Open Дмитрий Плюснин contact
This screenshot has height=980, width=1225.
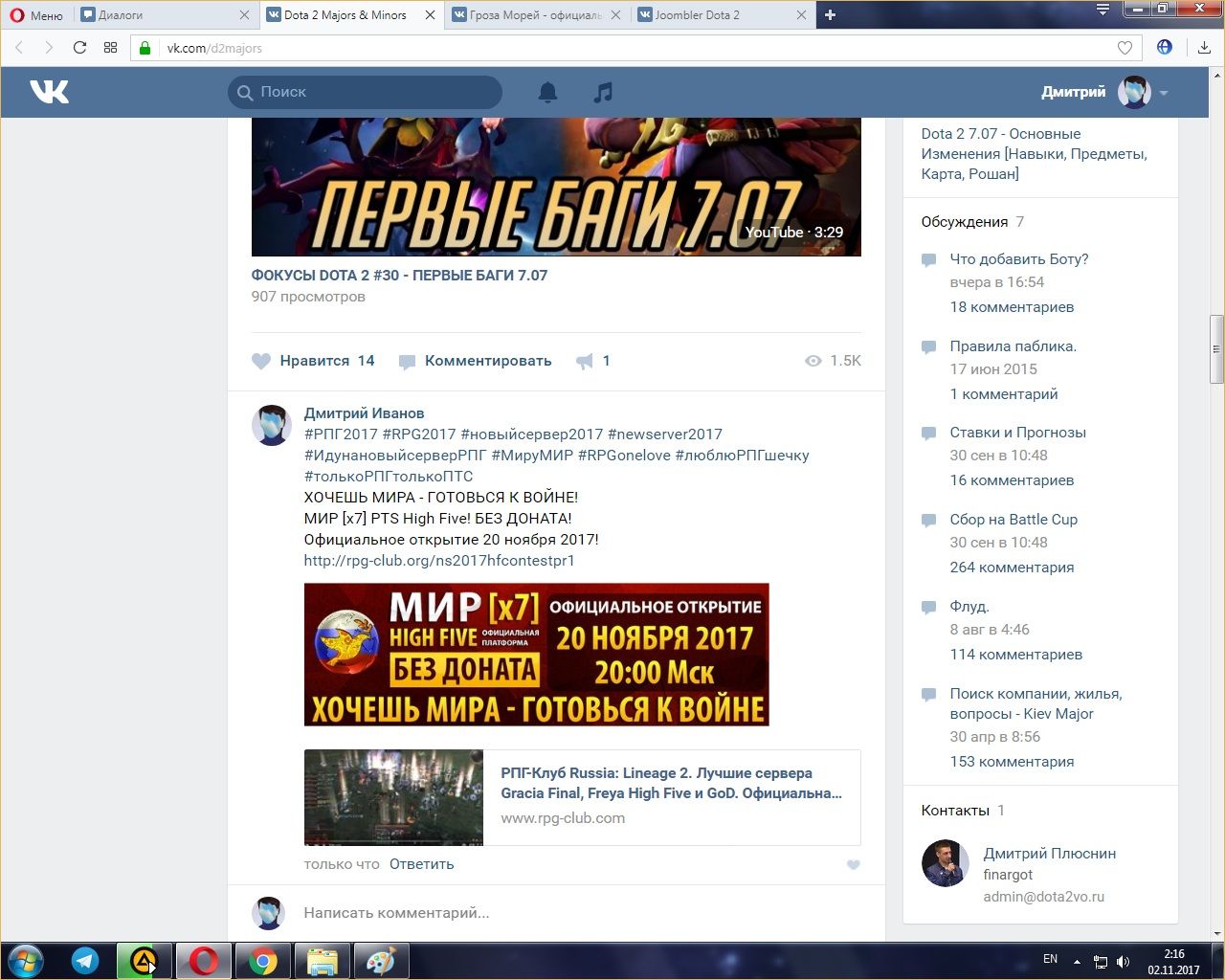click(1049, 854)
